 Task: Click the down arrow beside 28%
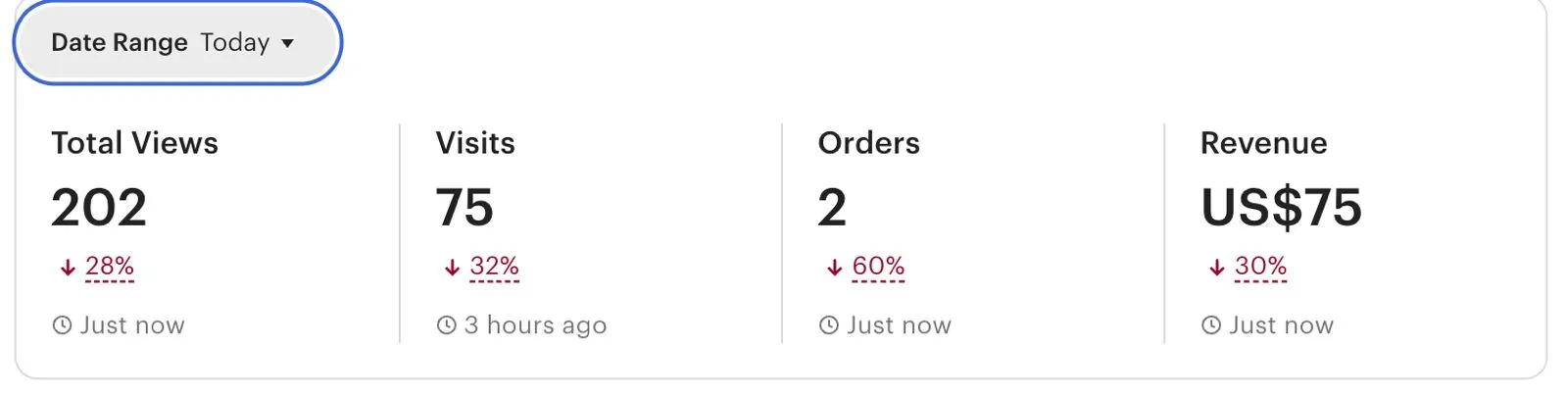pyautogui.click(x=68, y=268)
